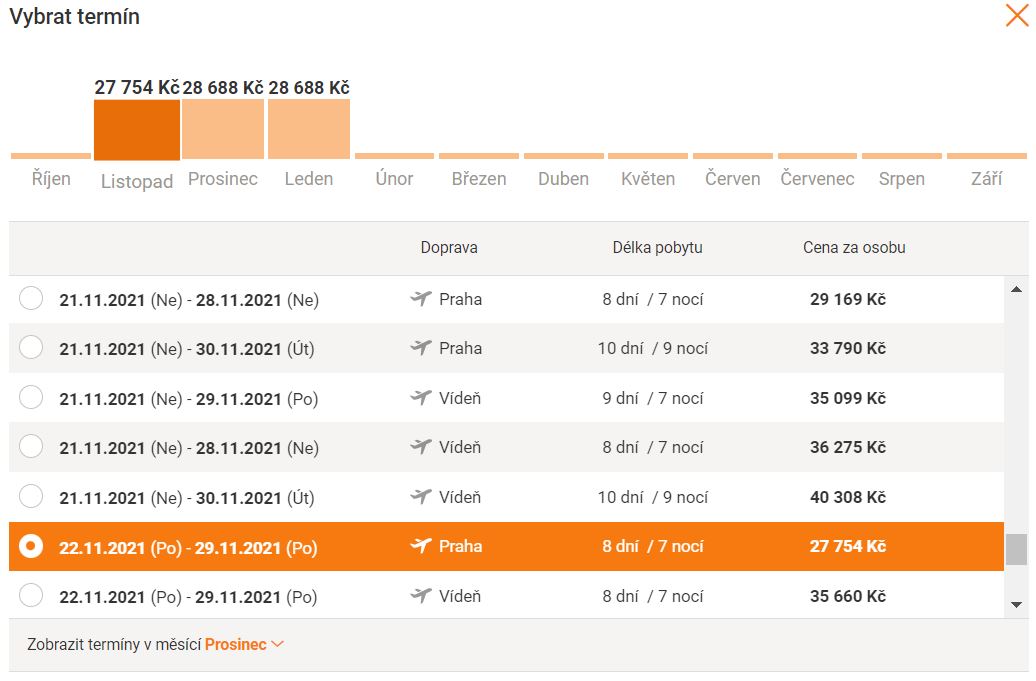
Task: Click plane icon in highlighted 27 754 Kč row
Action: [x=421, y=546]
